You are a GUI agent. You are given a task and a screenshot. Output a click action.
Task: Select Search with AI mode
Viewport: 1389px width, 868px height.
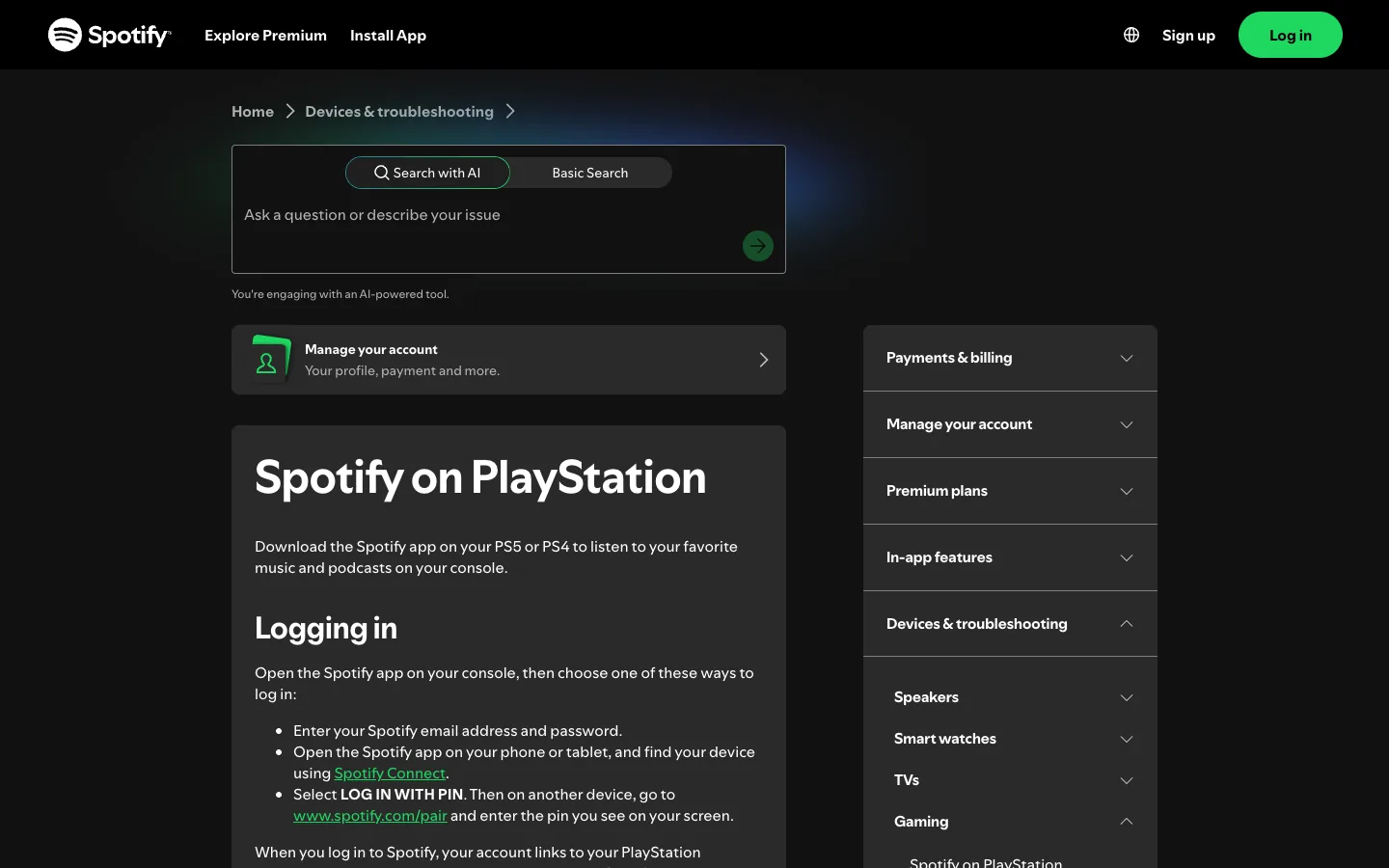pos(427,173)
